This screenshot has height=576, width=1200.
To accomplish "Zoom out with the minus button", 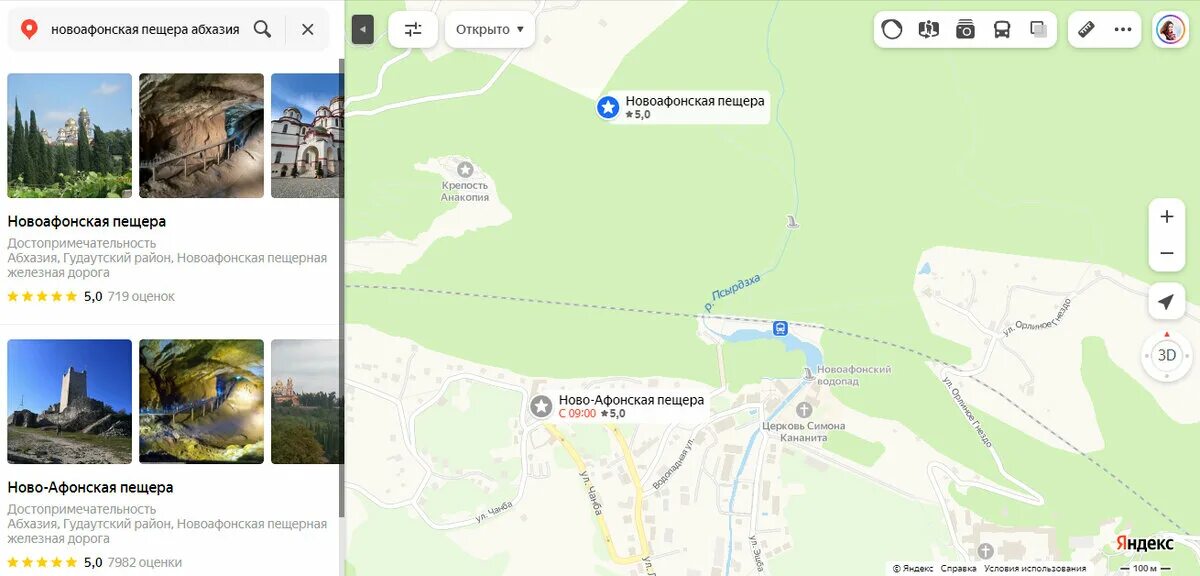I will coord(1166,253).
